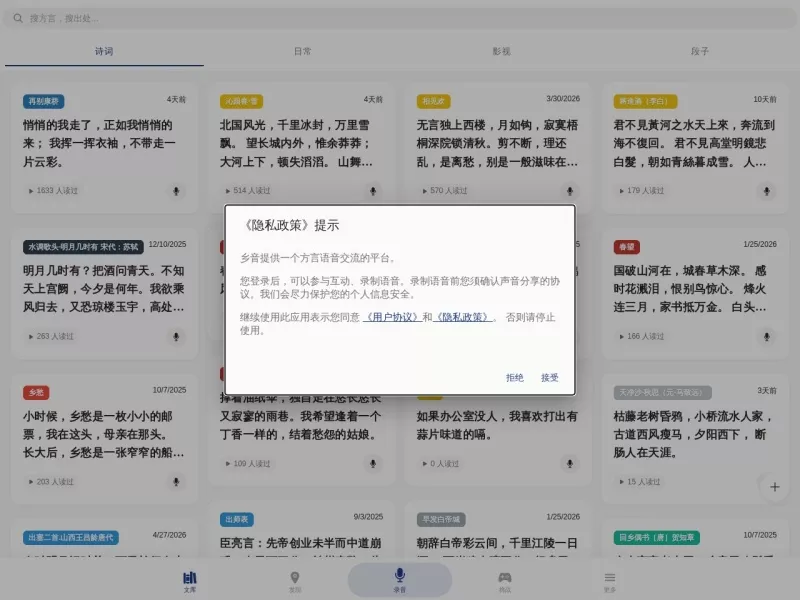The width and height of the screenshot is (800, 600).
Task: Tap microphone on card with 0 人读过
Action: pos(570,464)
